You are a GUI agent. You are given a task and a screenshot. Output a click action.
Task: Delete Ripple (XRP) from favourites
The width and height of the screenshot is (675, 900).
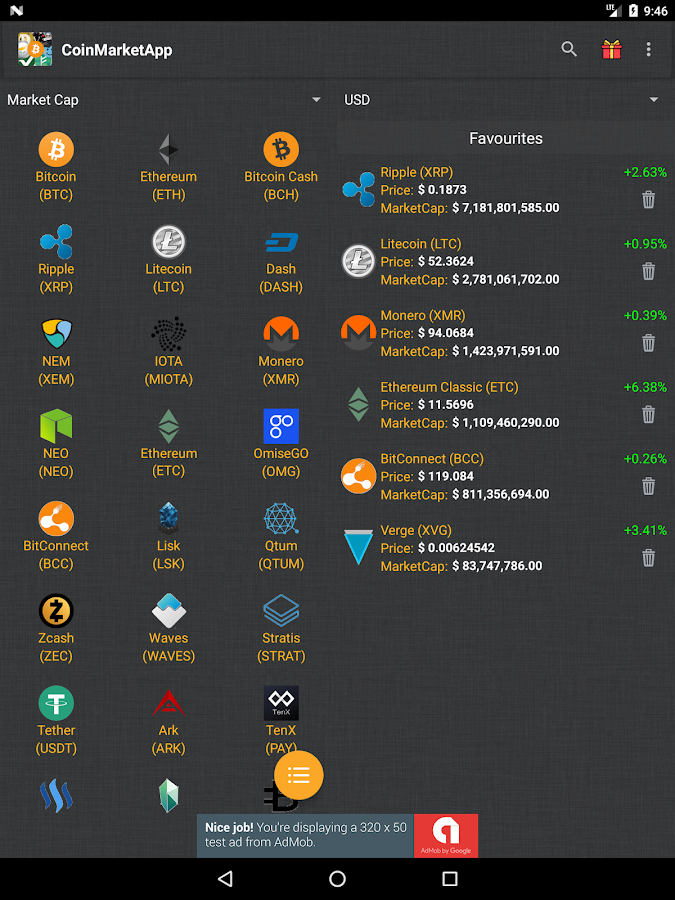(x=648, y=200)
